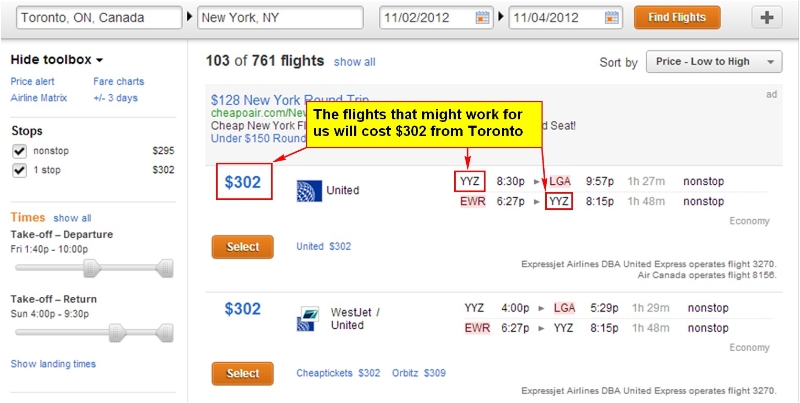Click the departure slider's right handle
This screenshot has height=403, width=800.
(165, 268)
